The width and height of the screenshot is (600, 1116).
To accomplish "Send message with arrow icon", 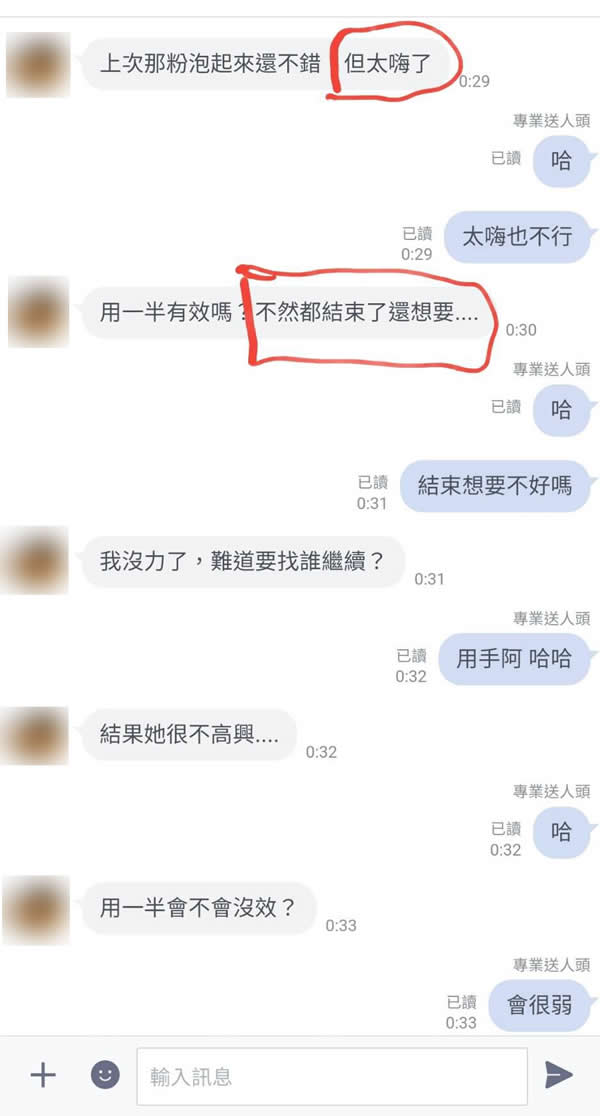I will (559, 1075).
